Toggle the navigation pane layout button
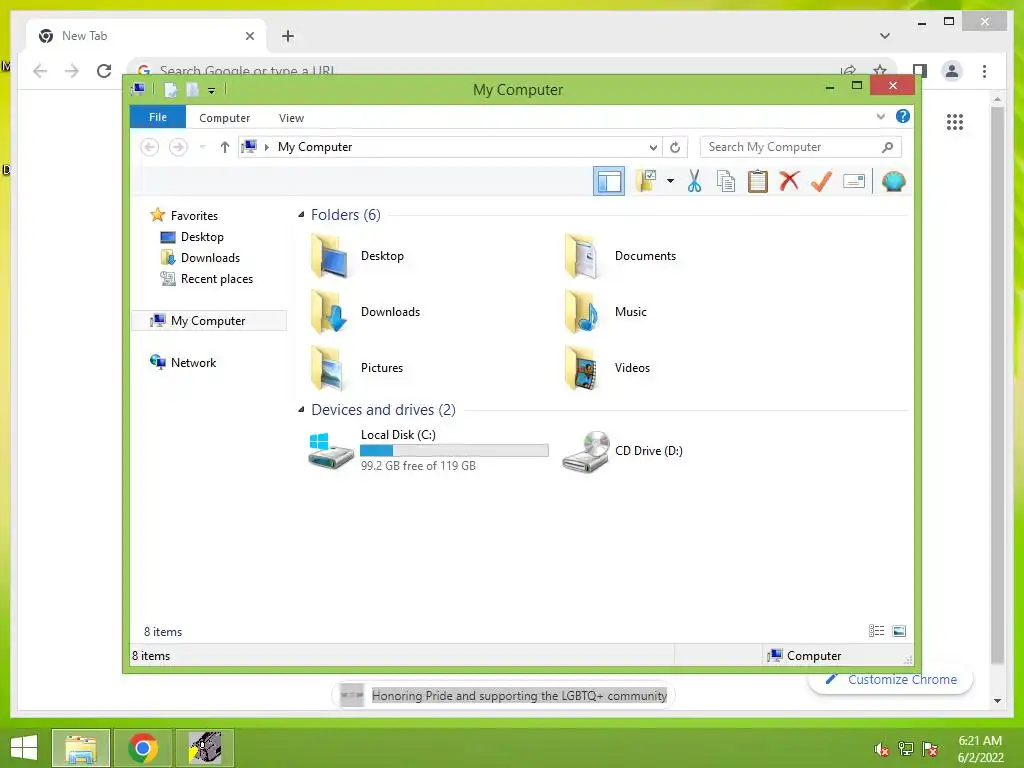 [x=609, y=182]
